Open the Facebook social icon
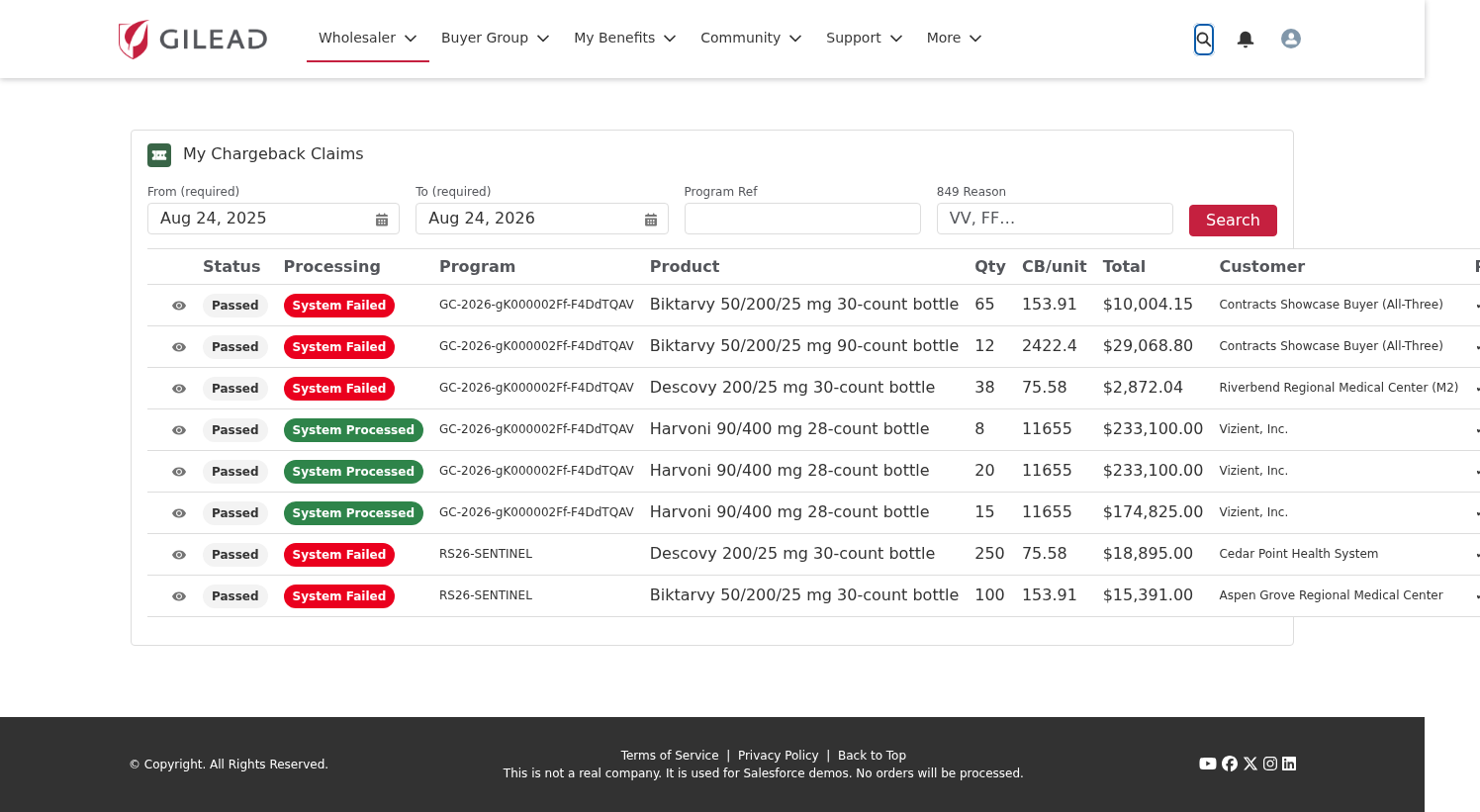1480x812 pixels. (x=1230, y=764)
